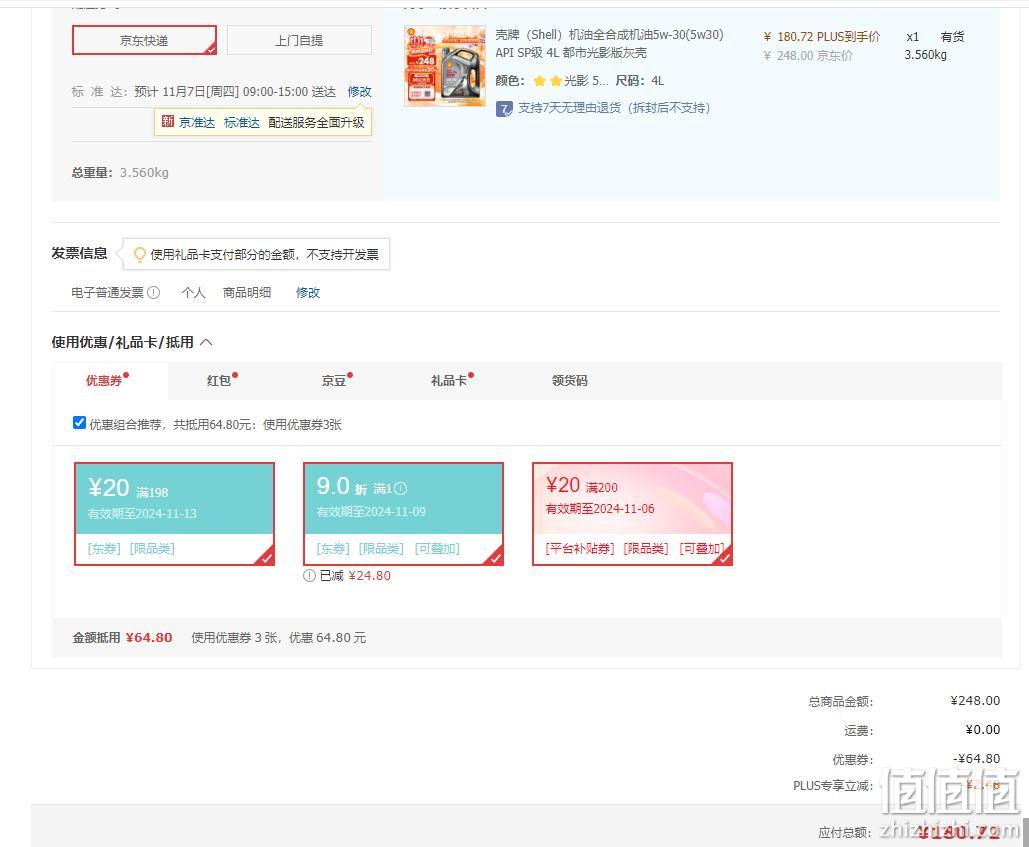Image resolution: width=1029 pixels, height=847 pixels.
Task: Open the 壳牌 (Shell) product title link
Action: (x=609, y=43)
